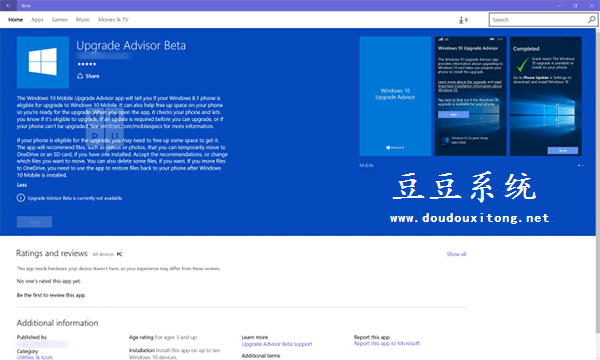Switch to the Apps tab
This screenshot has height=360, width=600.
pos(37,20)
